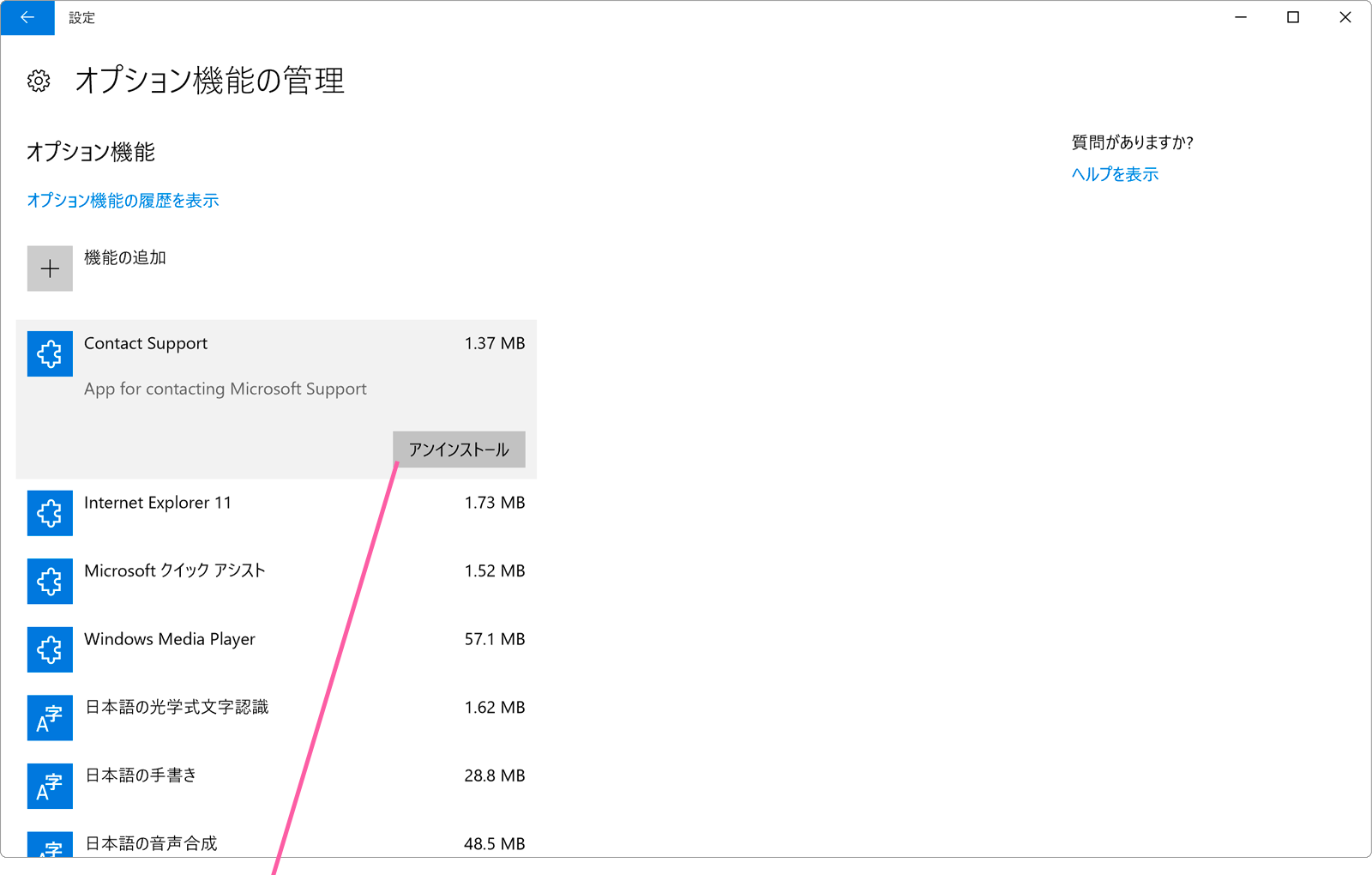Viewport: 1372px width, 875px height.
Task: Select the Windows Media Player entry
Action: coord(276,649)
